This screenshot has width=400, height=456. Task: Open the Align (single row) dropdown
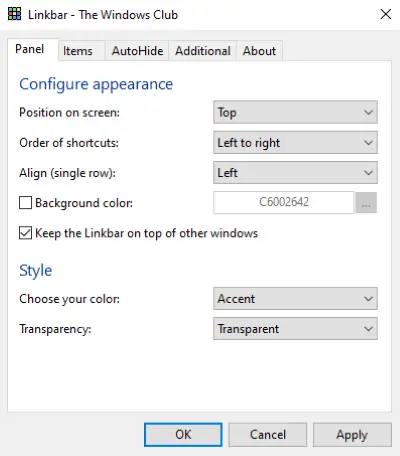[x=295, y=173]
